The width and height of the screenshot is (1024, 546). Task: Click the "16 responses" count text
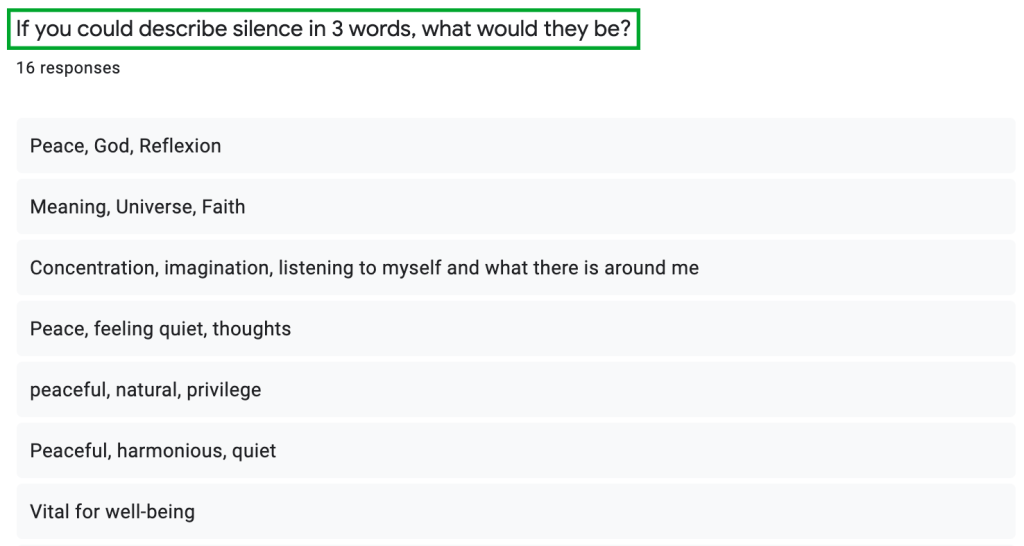tap(68, 68)
